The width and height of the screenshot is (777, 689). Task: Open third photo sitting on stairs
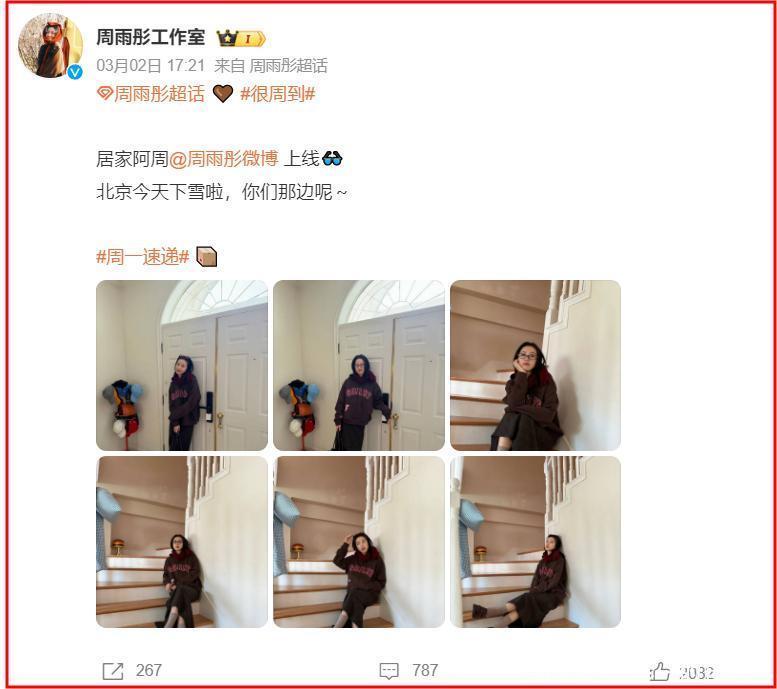535,365
